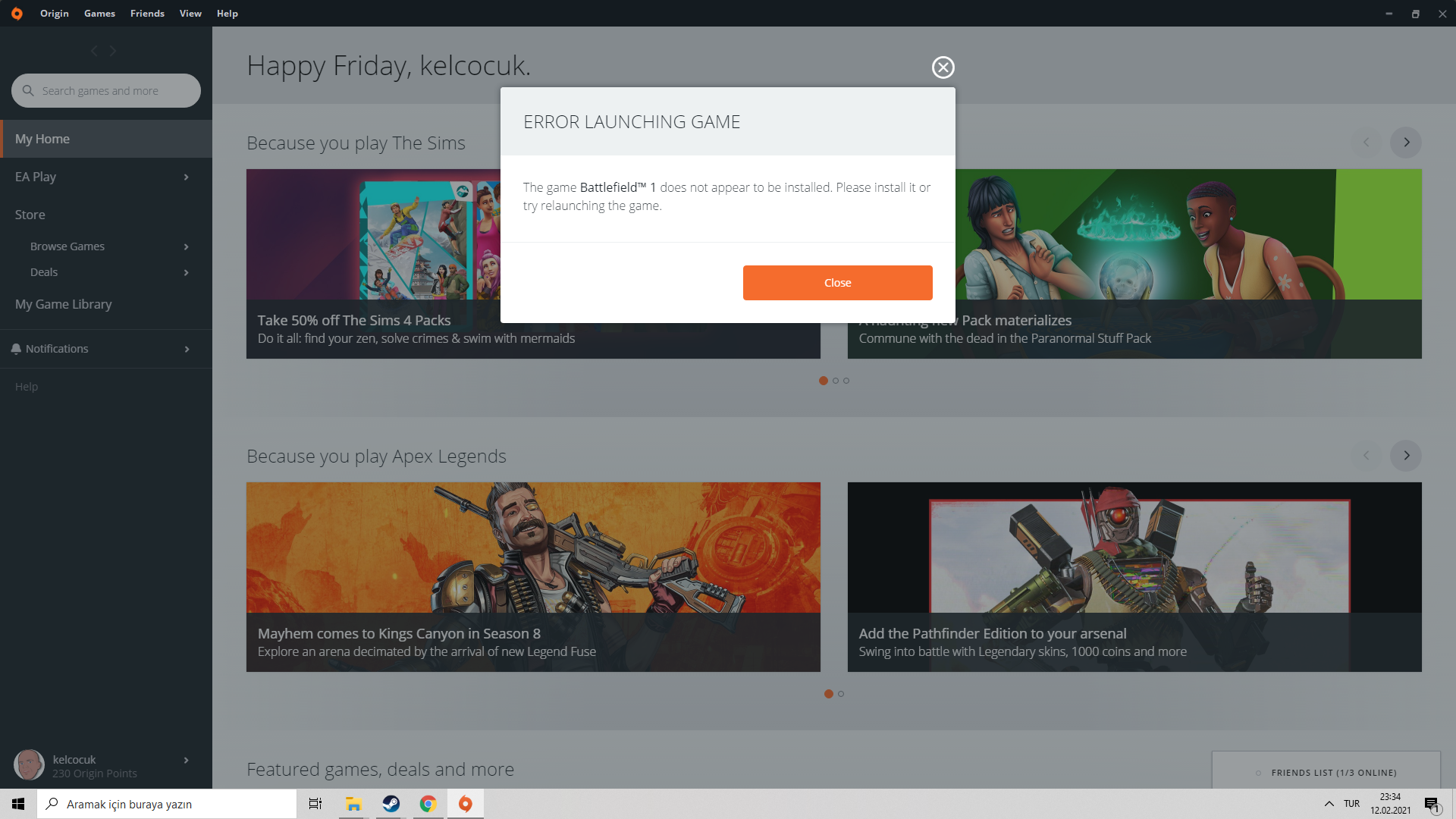This screenshot has height=819, width=1456.
Task: Select first Sims carousel page dot
Action: (x=824, y=381)
